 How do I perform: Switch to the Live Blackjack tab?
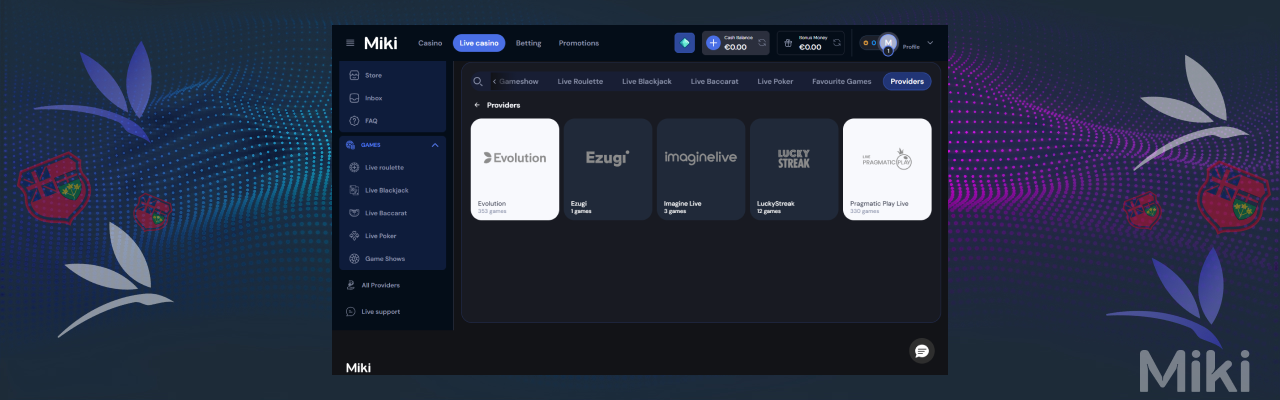pos(647,81)
